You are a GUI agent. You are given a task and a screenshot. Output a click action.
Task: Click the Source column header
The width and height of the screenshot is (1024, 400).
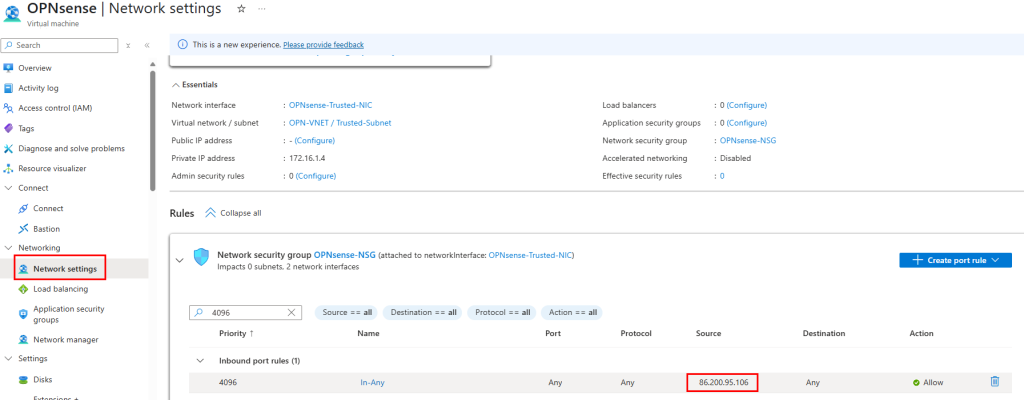click(709, 333)
